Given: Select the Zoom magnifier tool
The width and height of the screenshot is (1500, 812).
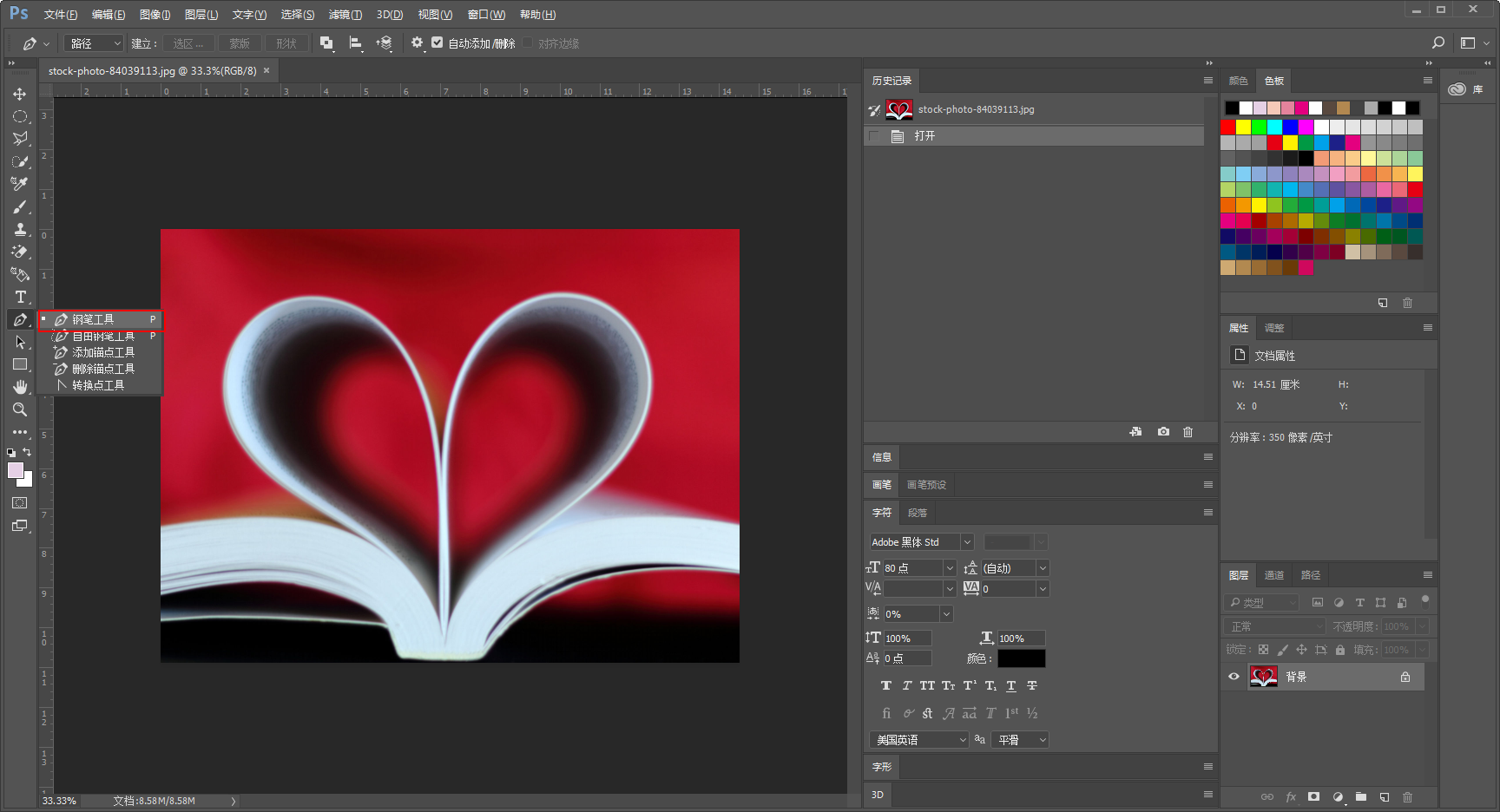Looking at the screenshot, I should pos(19,409).
